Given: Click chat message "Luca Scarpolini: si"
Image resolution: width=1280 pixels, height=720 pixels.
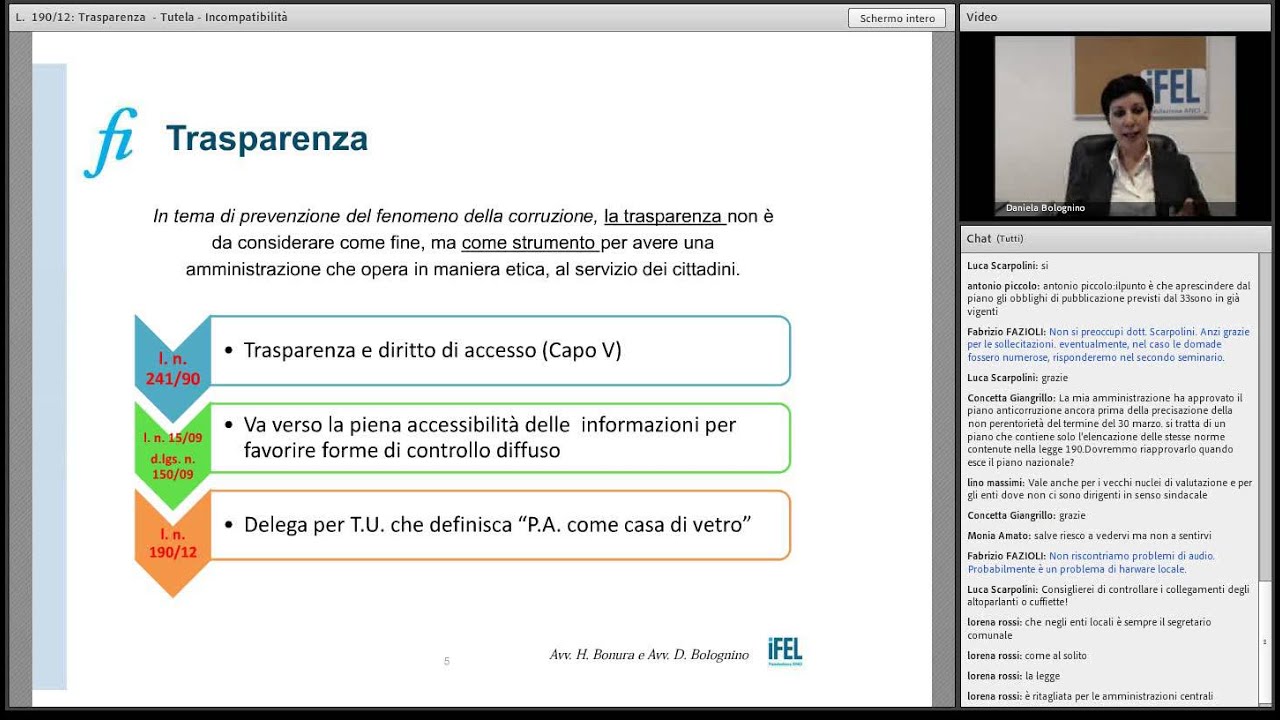Looking at the screenshot, I should 1008,266.
